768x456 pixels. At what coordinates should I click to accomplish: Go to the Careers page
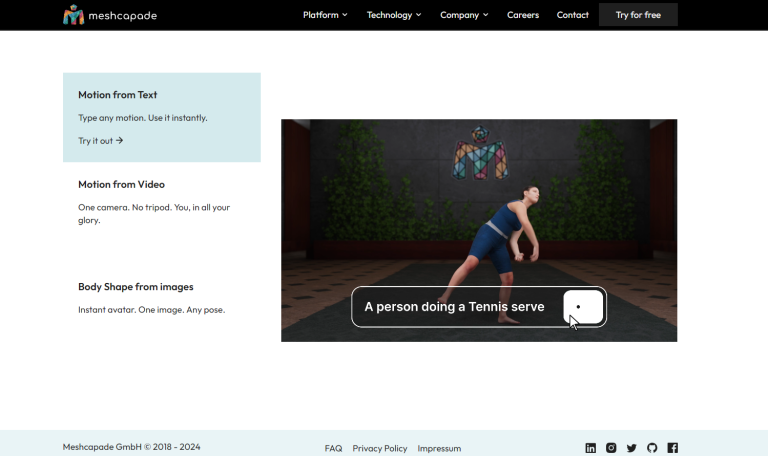click(x=523, y=15)
